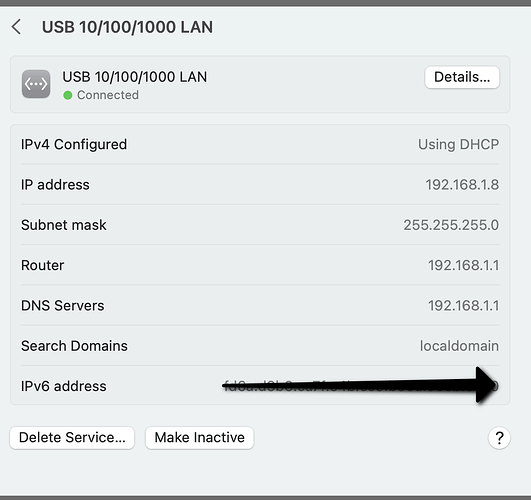Open the help question mark button

click(499, 438)
